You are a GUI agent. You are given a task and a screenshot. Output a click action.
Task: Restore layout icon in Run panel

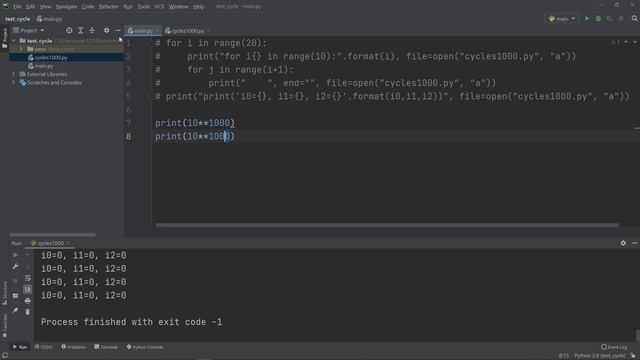[x=15, y=296]
